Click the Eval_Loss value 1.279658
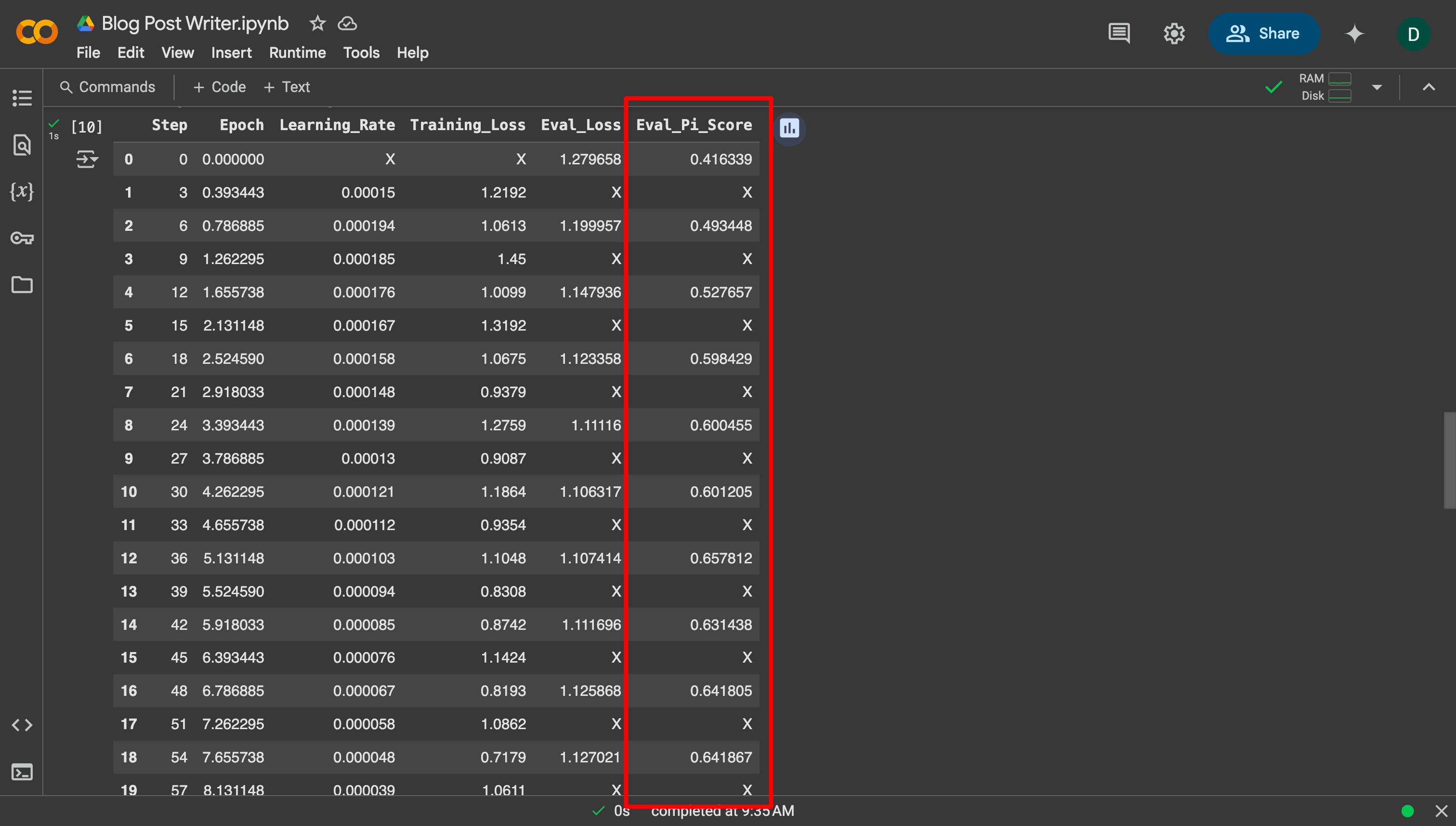The height and width of the screenshot is (826, 1456). (x=590, y=160)
